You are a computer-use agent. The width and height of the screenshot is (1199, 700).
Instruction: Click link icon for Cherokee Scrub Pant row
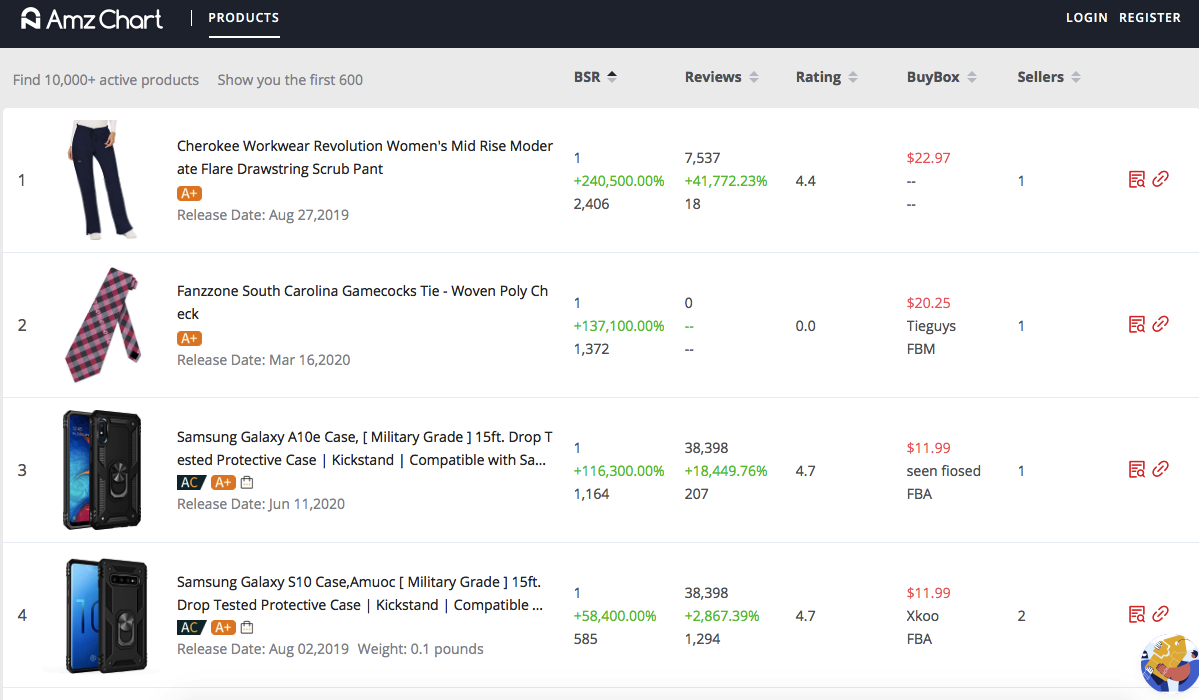[1160, 180]
